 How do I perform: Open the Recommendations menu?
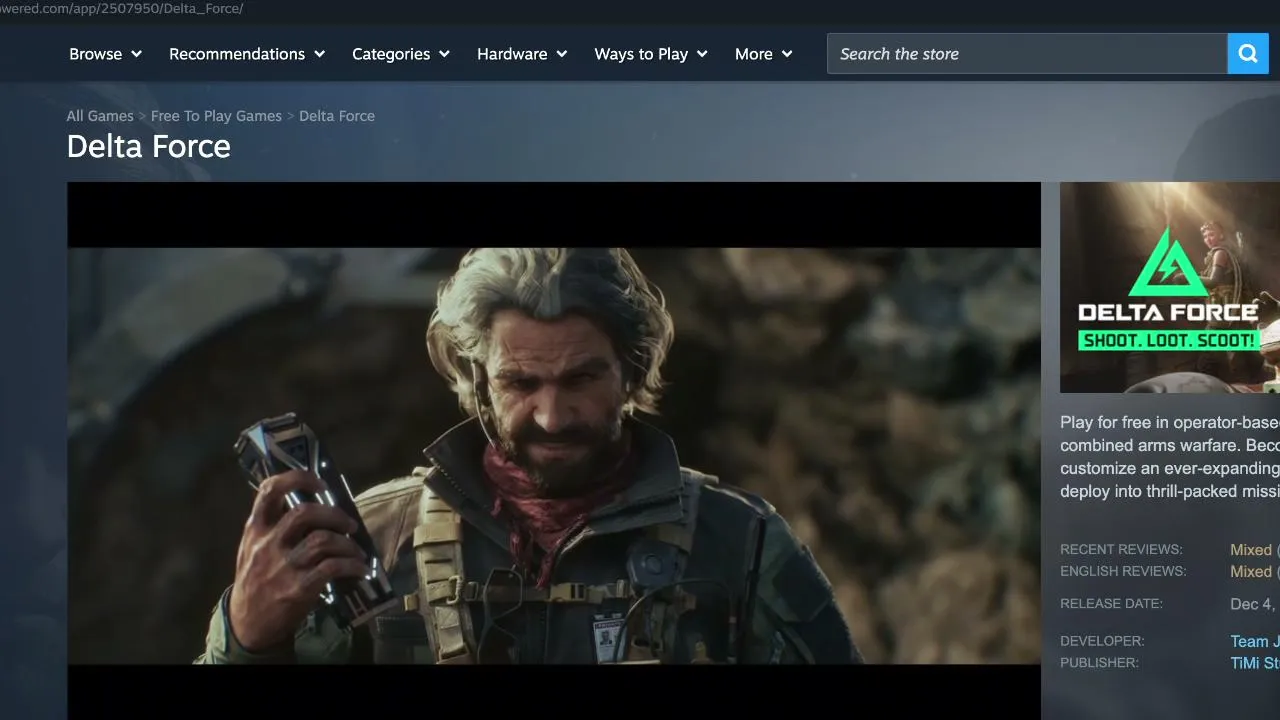point(247,54)
